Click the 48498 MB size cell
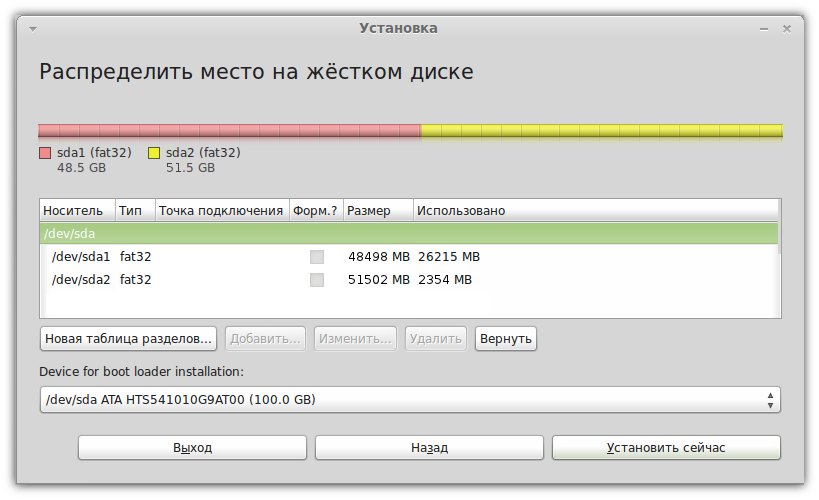The width and height of the screenshot is (819, 500). click(x=379, y=257)
